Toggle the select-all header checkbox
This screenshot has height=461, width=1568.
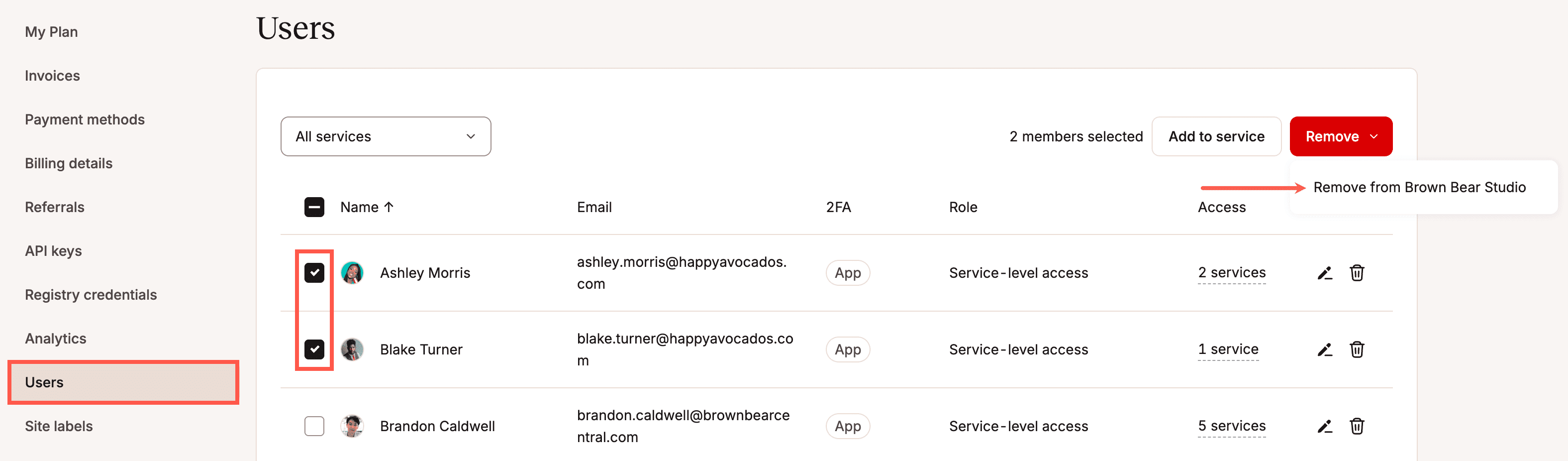(314, 207)
